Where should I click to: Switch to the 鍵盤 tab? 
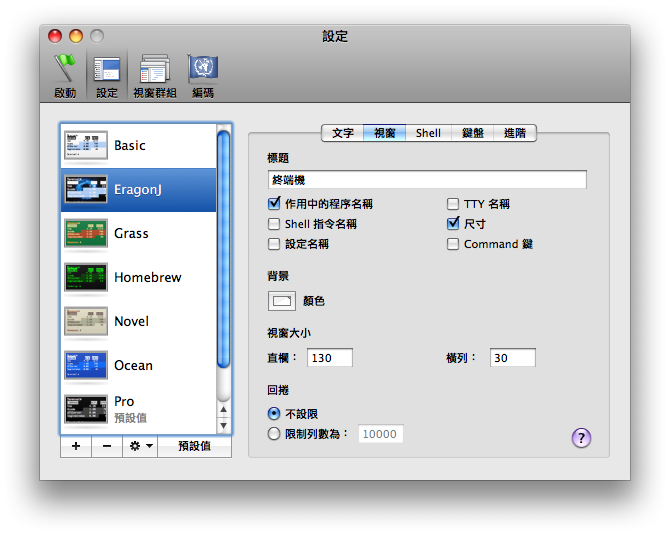point(472,133)
